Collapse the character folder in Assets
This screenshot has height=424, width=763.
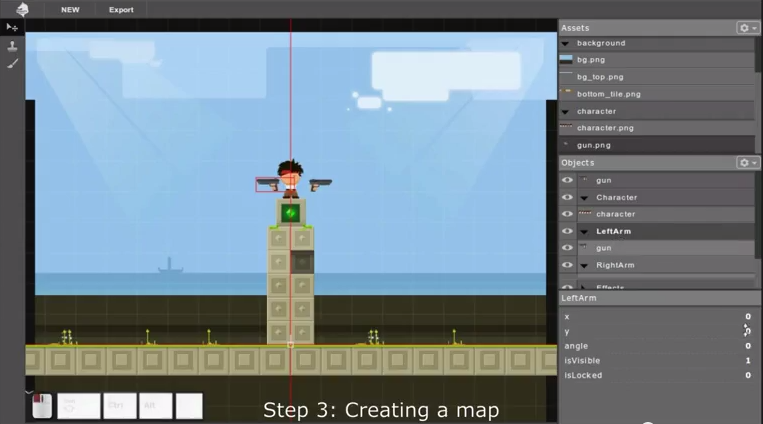[565, 111]
